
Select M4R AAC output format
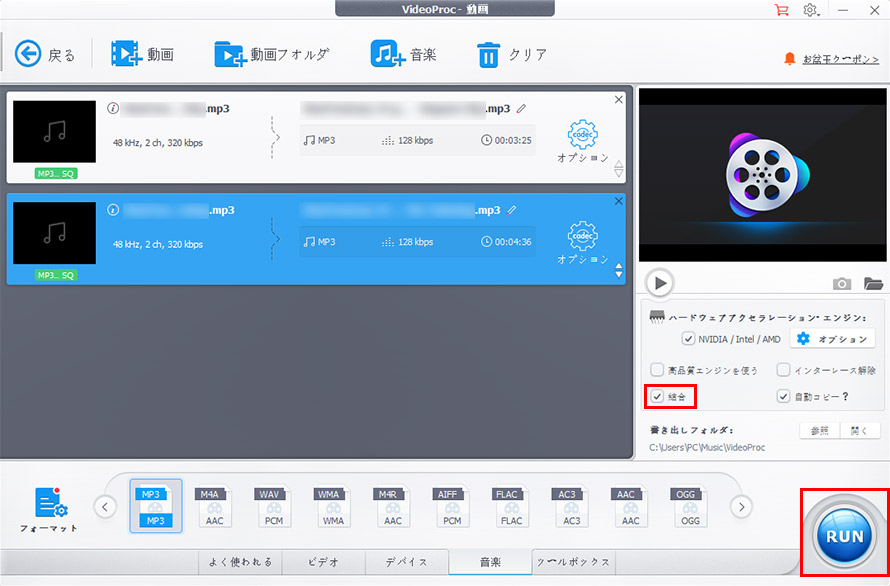[393, 506]
